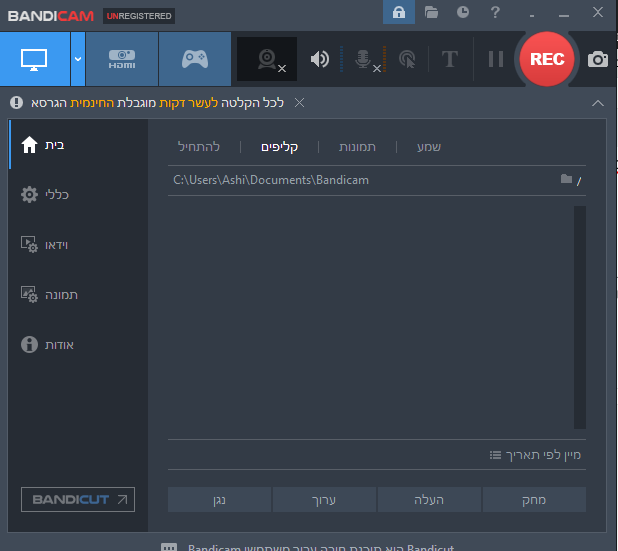The height and width of the screenshot is (551, 618).
Task: Toggle text overlay T icon
Action: click(x=450, y=59)
